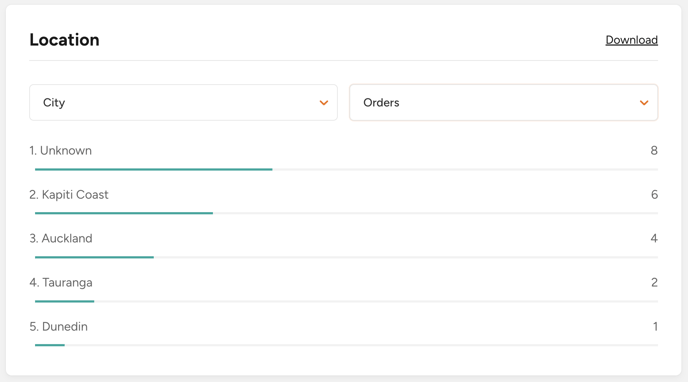Screen dimensions: 688x382
Task: Select the Unknown location row
Action: pos(344,157)
